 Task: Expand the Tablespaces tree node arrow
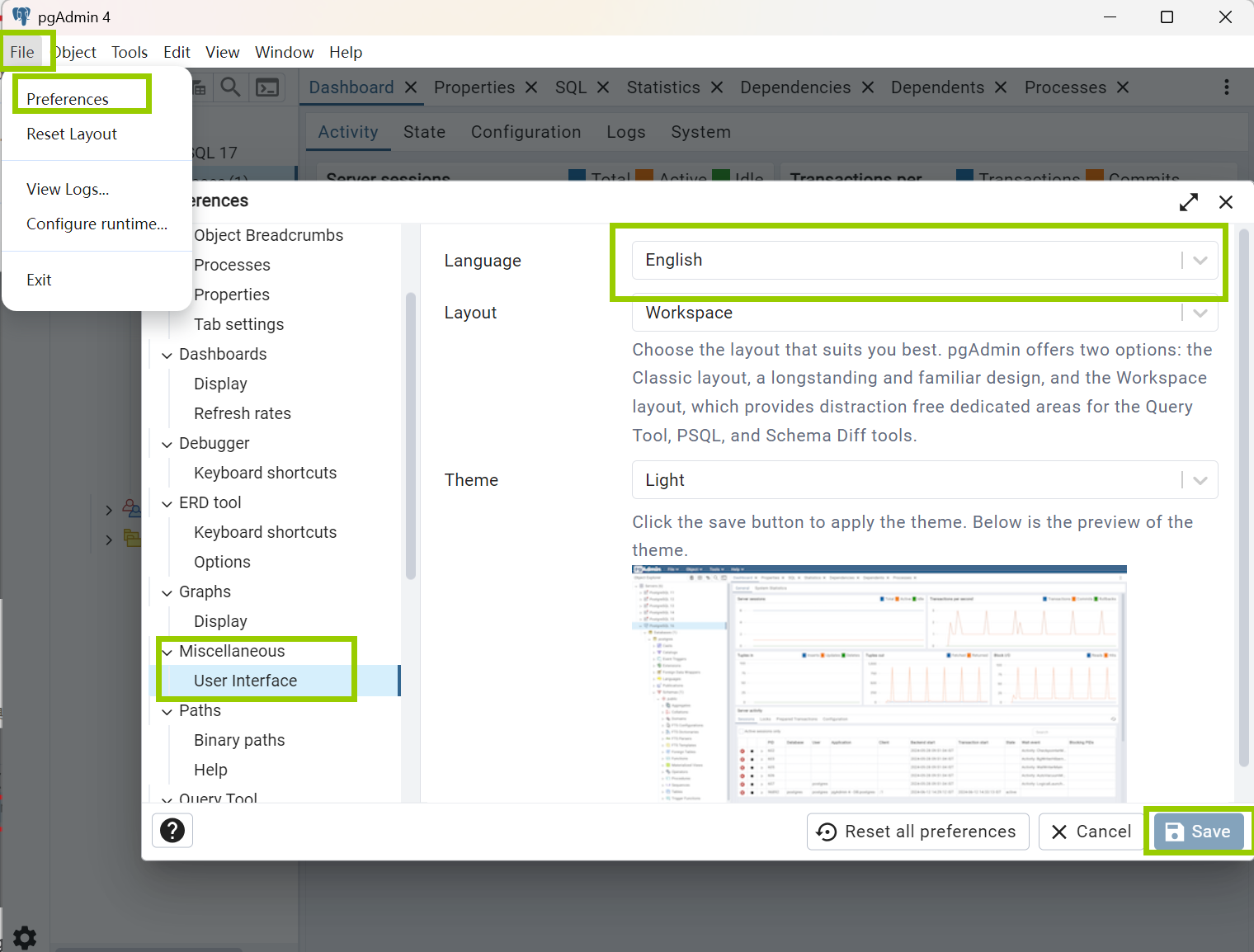point(109,540)
